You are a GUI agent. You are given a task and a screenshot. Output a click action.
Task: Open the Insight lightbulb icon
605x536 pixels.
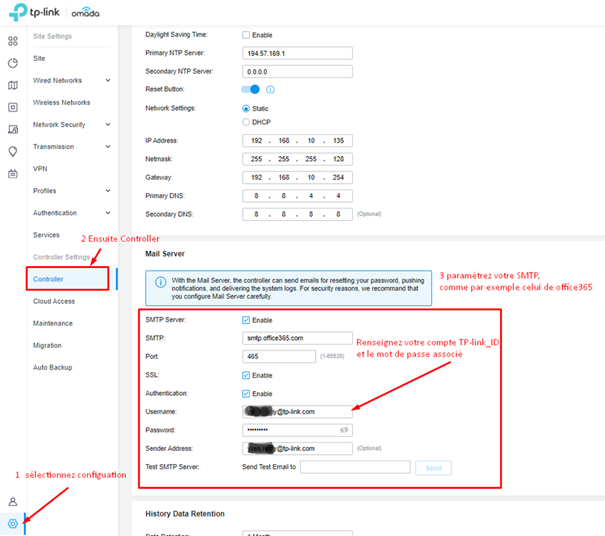(x=13, y=152)
